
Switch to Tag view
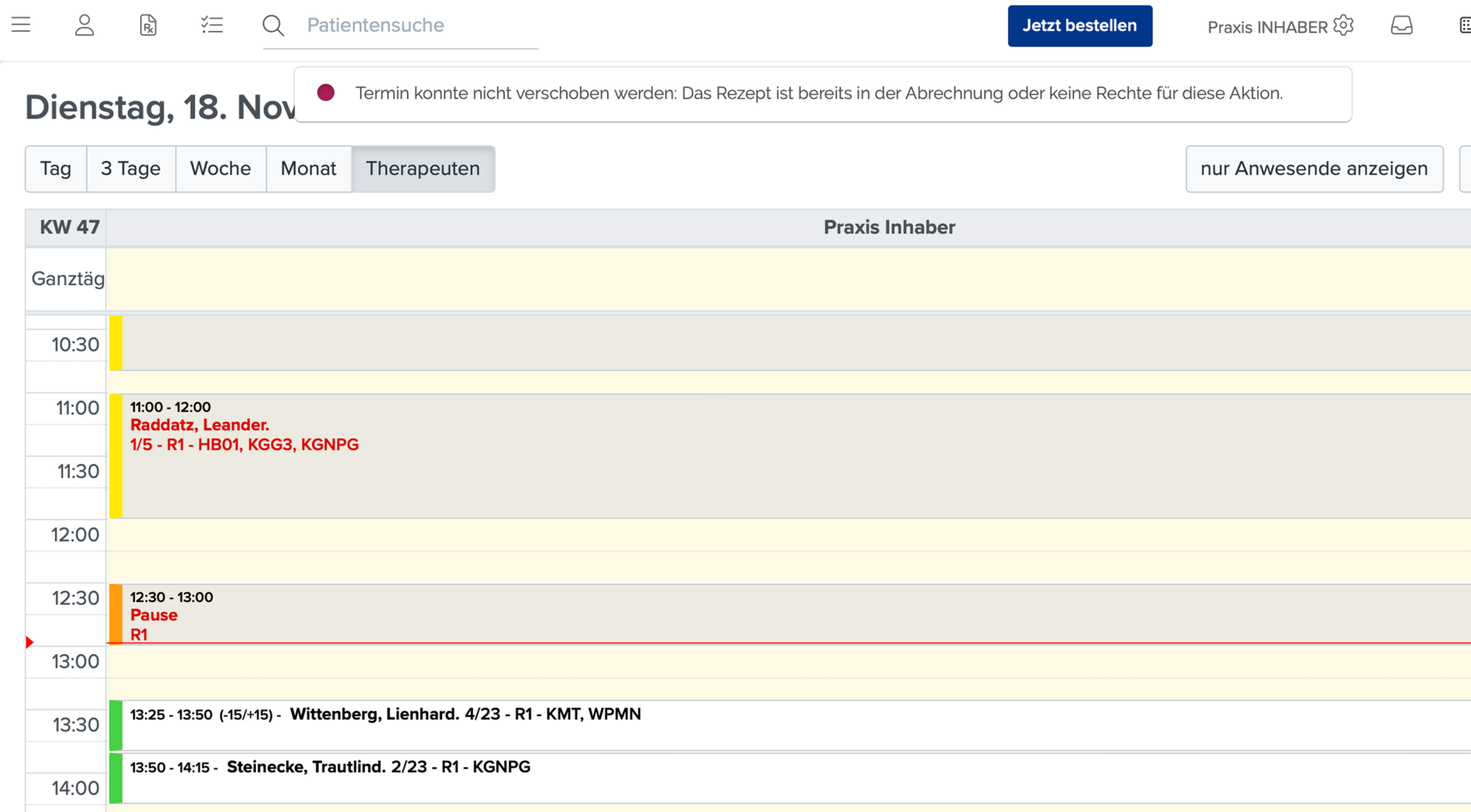[56, 169]
